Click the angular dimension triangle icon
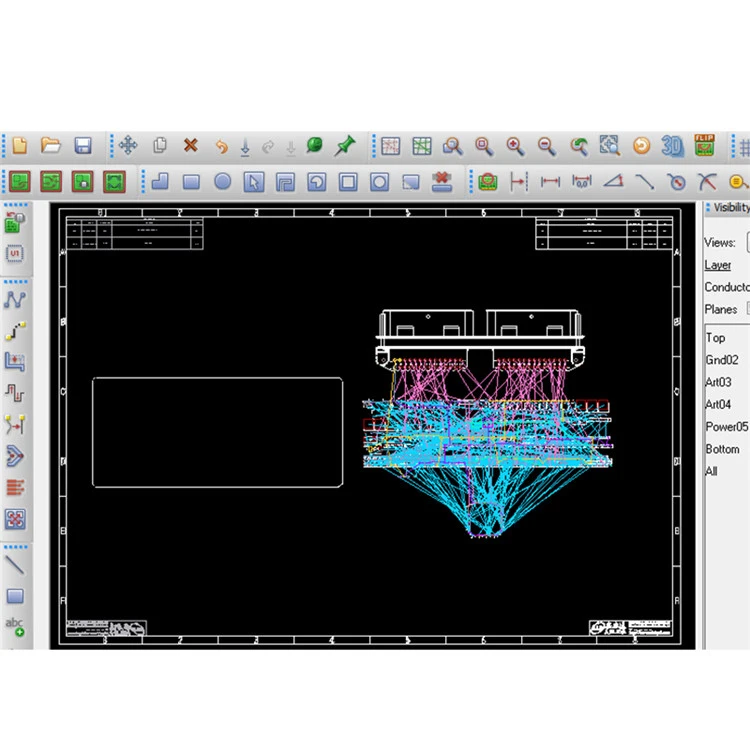 pos(613,181)
